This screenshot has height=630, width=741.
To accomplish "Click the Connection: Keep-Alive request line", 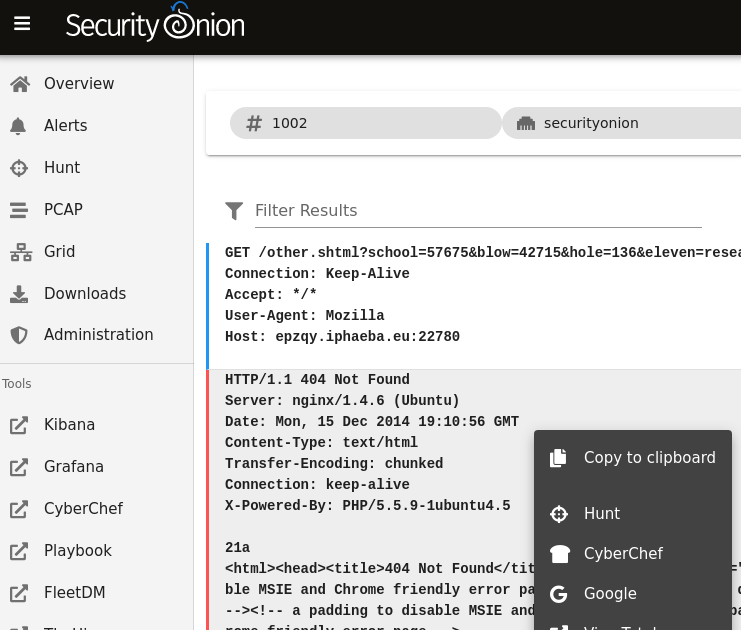I will [317, 274].
